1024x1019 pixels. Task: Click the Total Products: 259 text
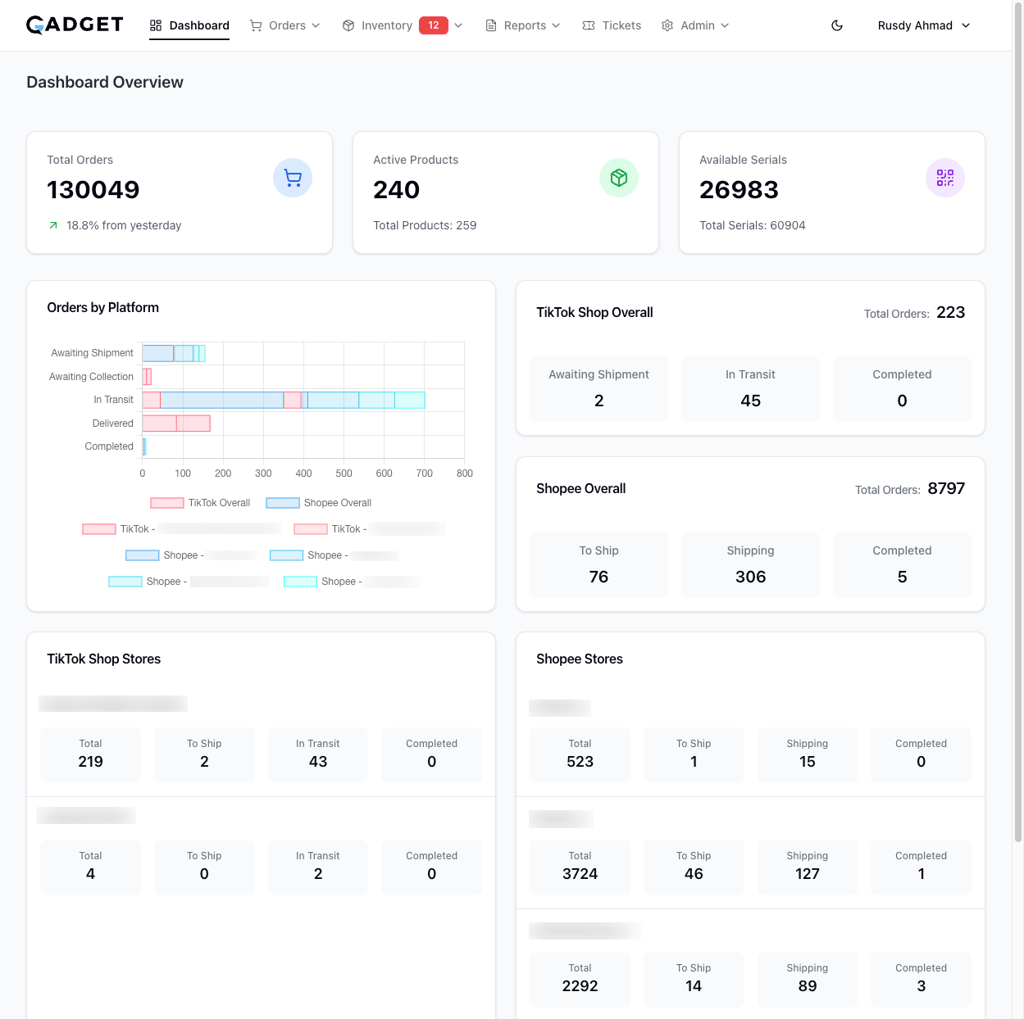[x=425, y=225]
